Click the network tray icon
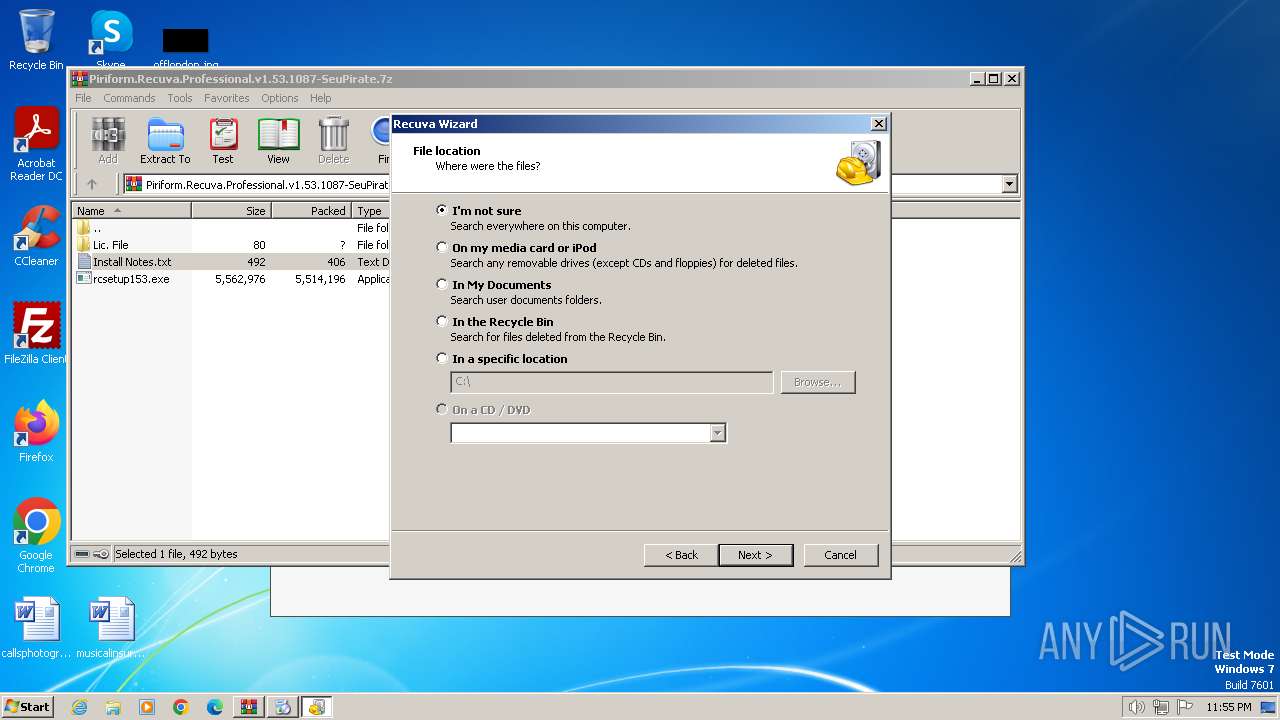This screenshot has height=720, width=1280. tap(1160, 707)
